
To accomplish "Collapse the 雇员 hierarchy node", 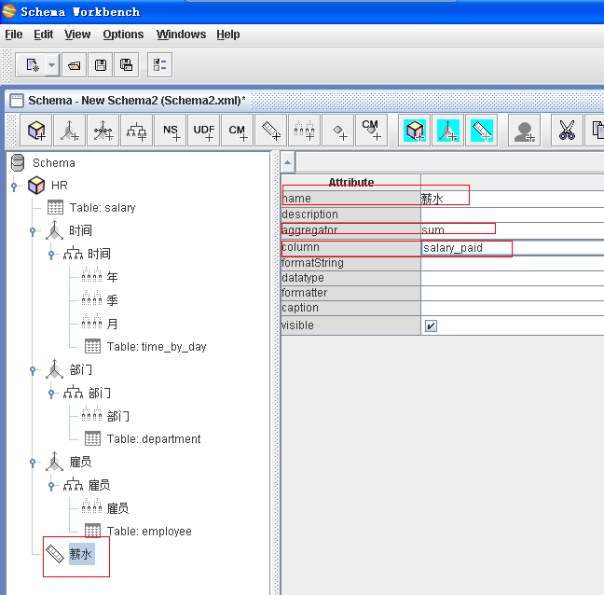I will [51, 486].
